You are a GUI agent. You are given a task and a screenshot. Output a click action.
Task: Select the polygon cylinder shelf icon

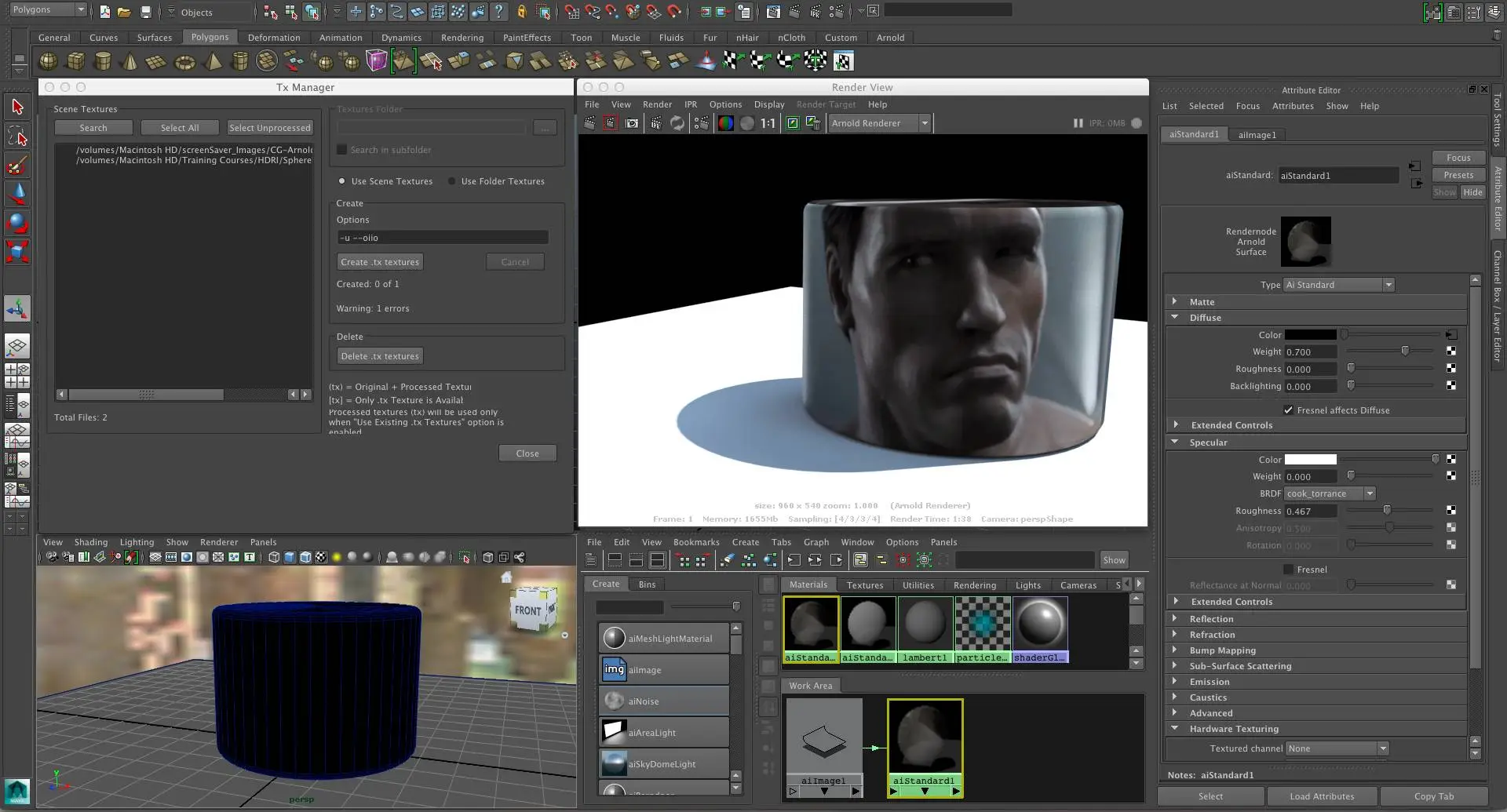(102, 61)
